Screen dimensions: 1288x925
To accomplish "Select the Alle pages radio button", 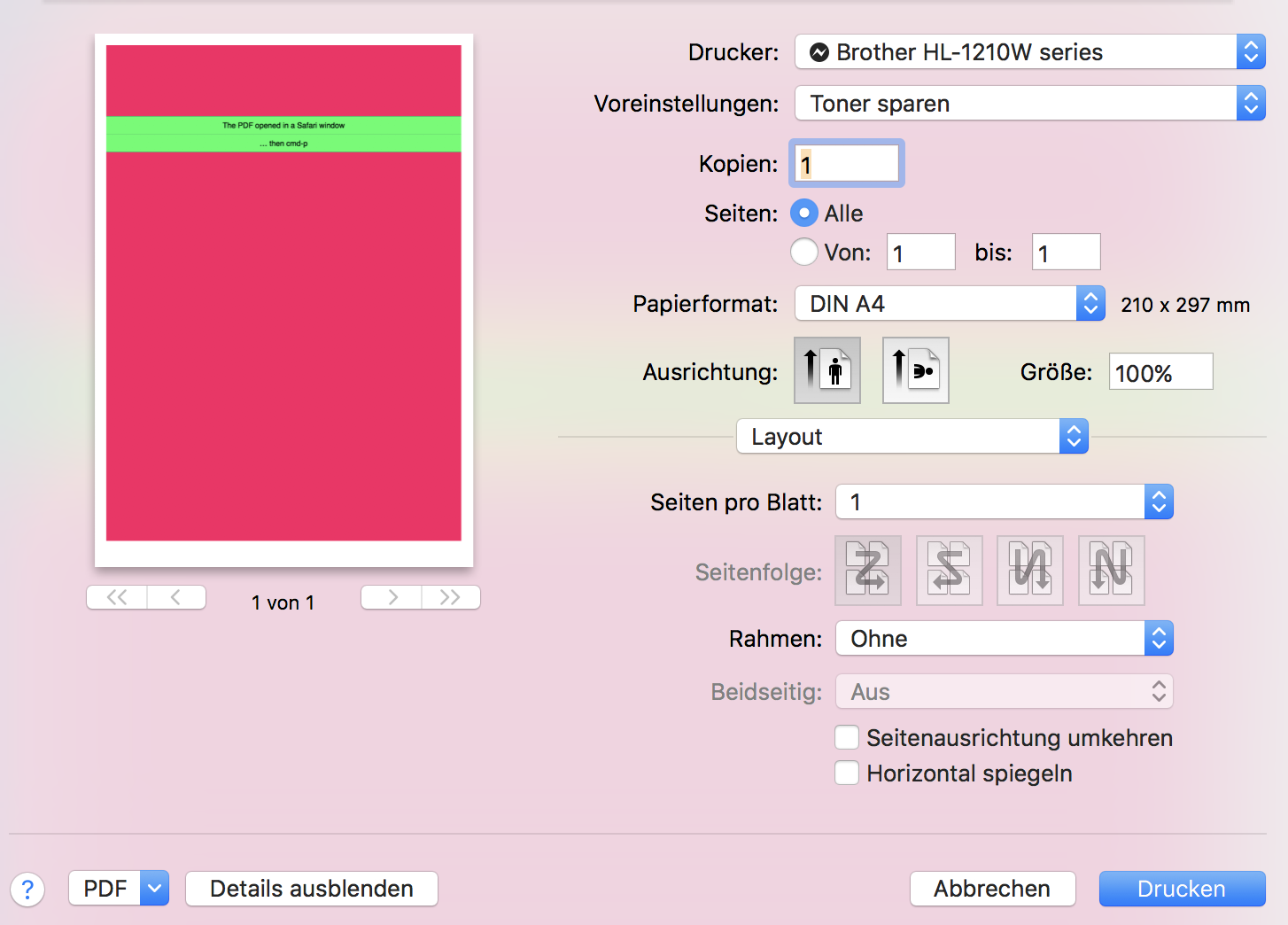I will click(803, 213).
